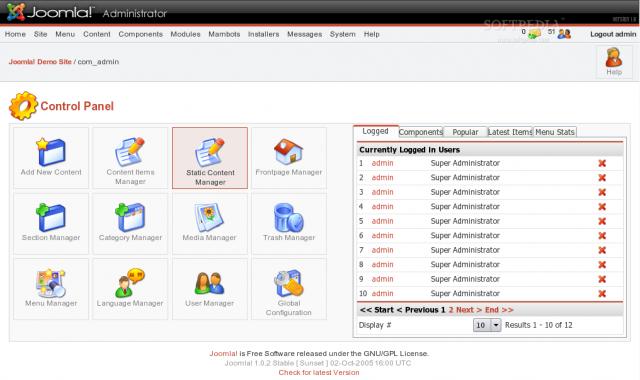Open the Mambots menu
Screen dimensions: 640x380
pos(224,34)
